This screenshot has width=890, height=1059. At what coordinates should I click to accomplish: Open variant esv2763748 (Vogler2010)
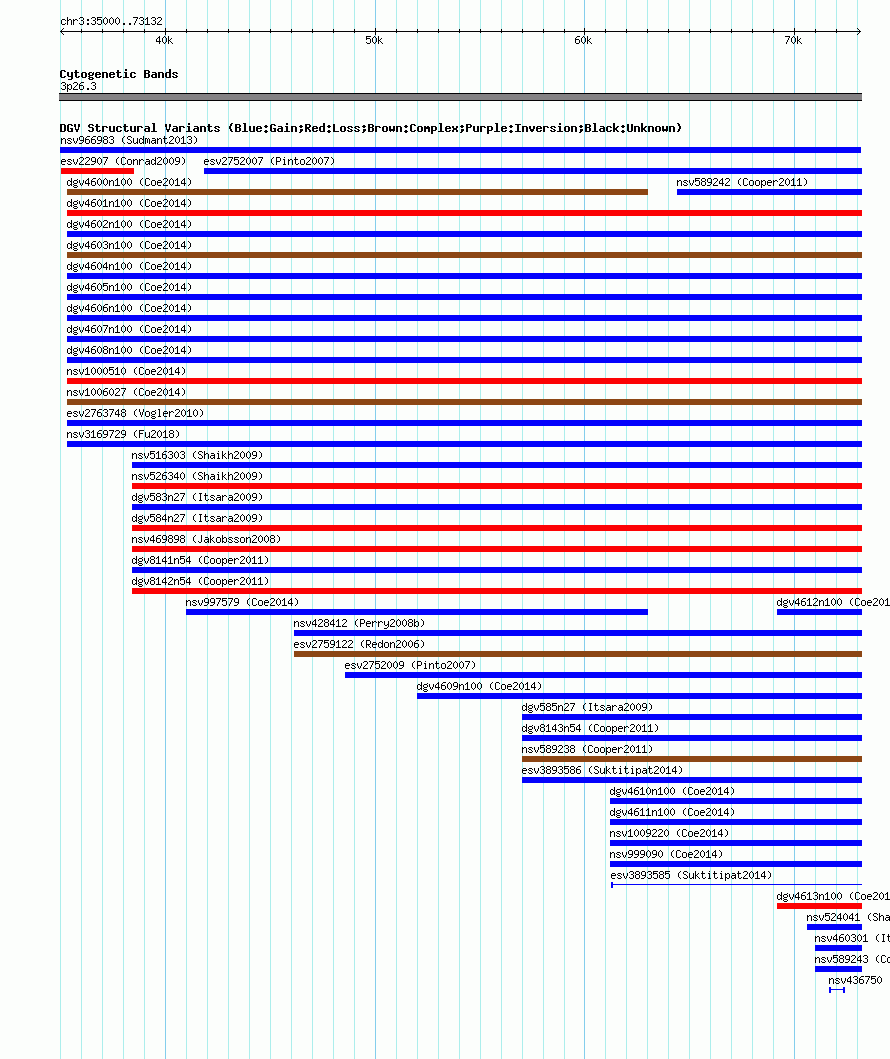point(135,413)
